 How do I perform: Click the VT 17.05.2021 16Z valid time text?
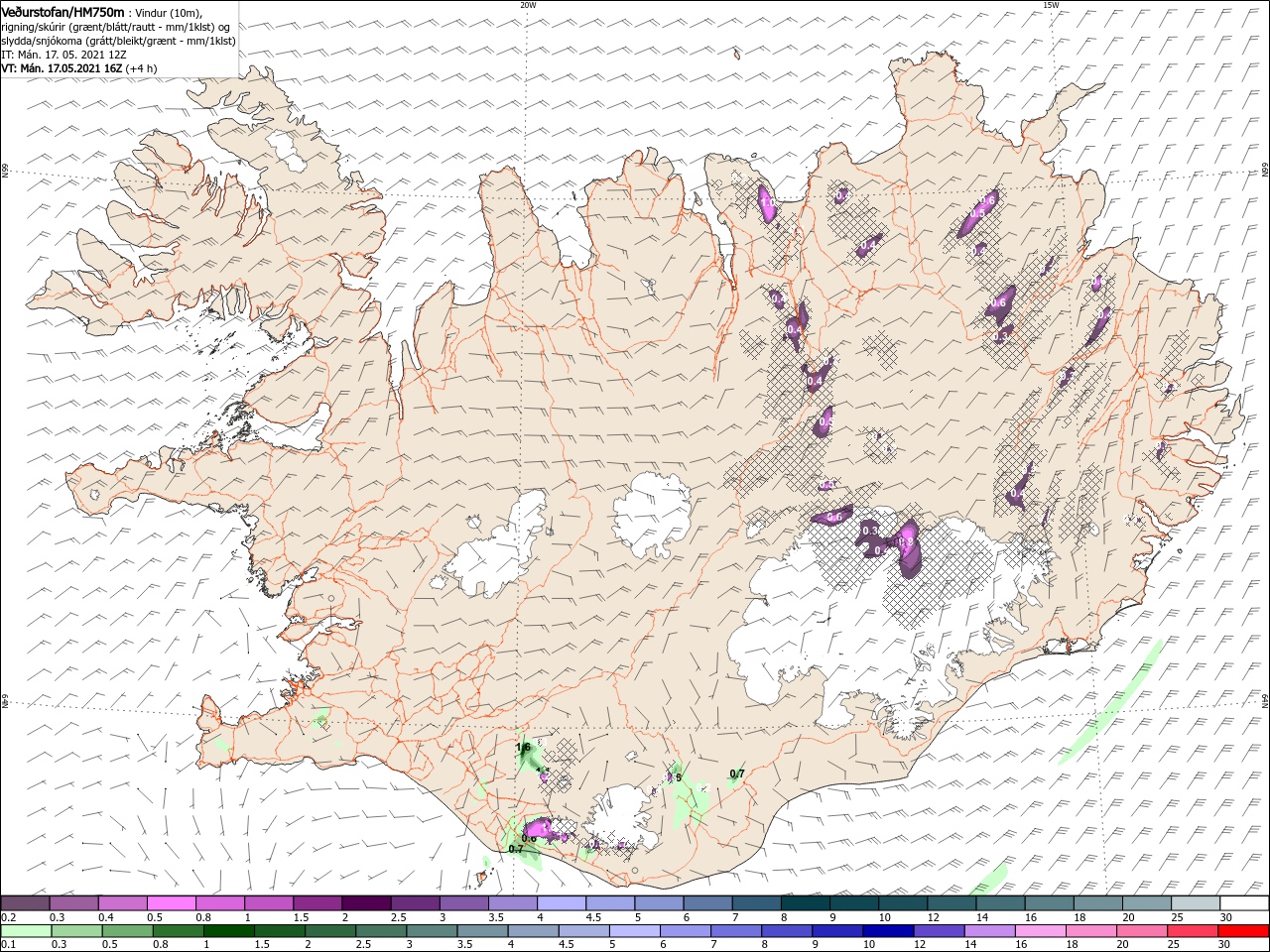coord(61,68)
